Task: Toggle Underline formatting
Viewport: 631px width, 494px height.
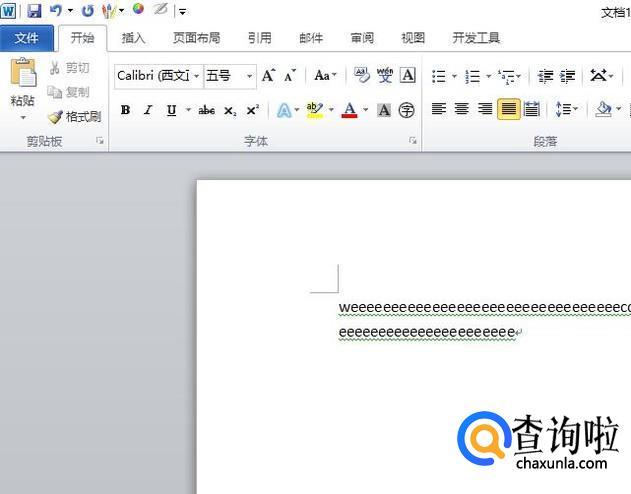Action: coord(171,110)
